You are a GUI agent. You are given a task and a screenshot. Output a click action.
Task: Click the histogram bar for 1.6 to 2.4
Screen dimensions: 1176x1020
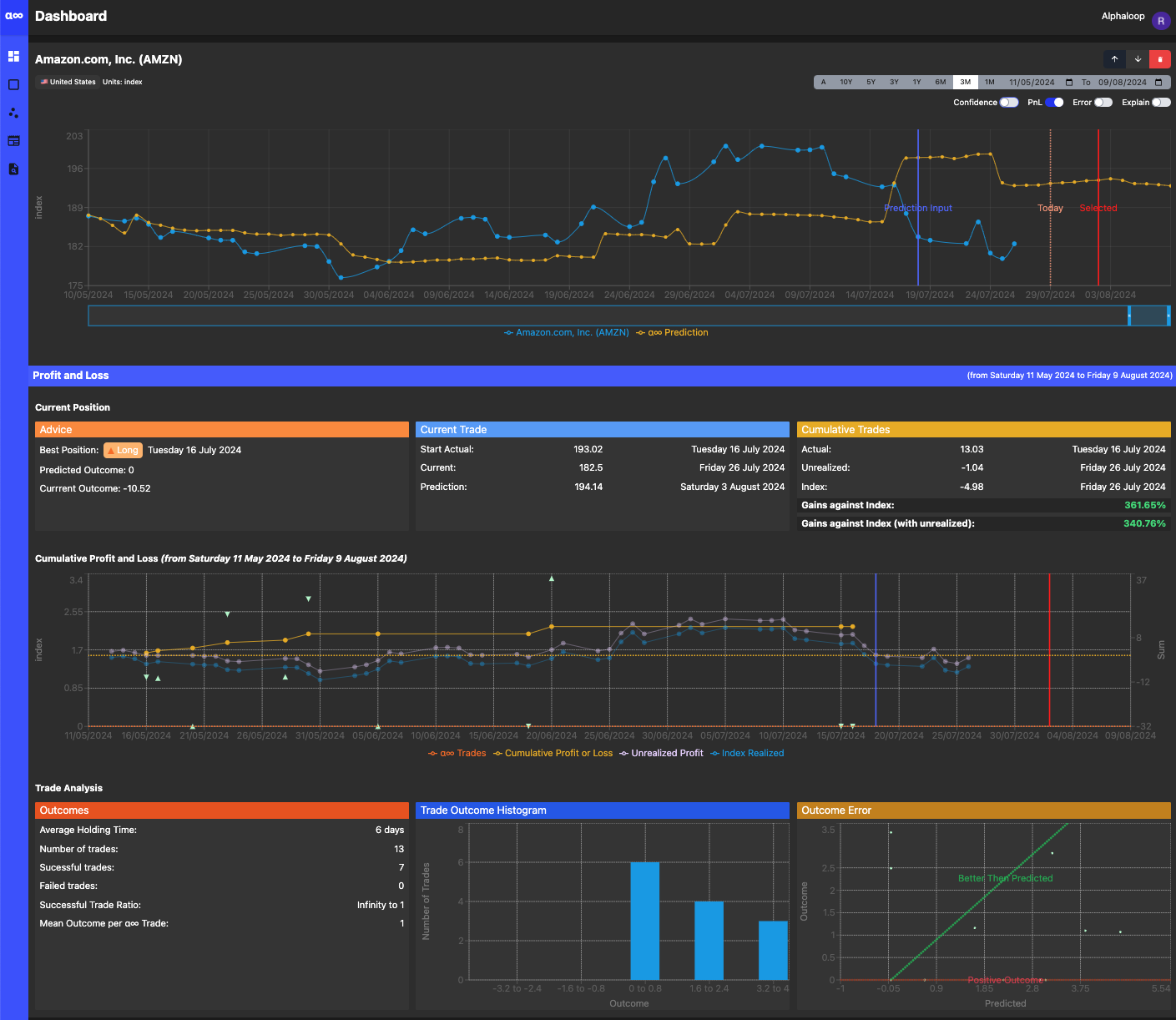coord(709,941)
